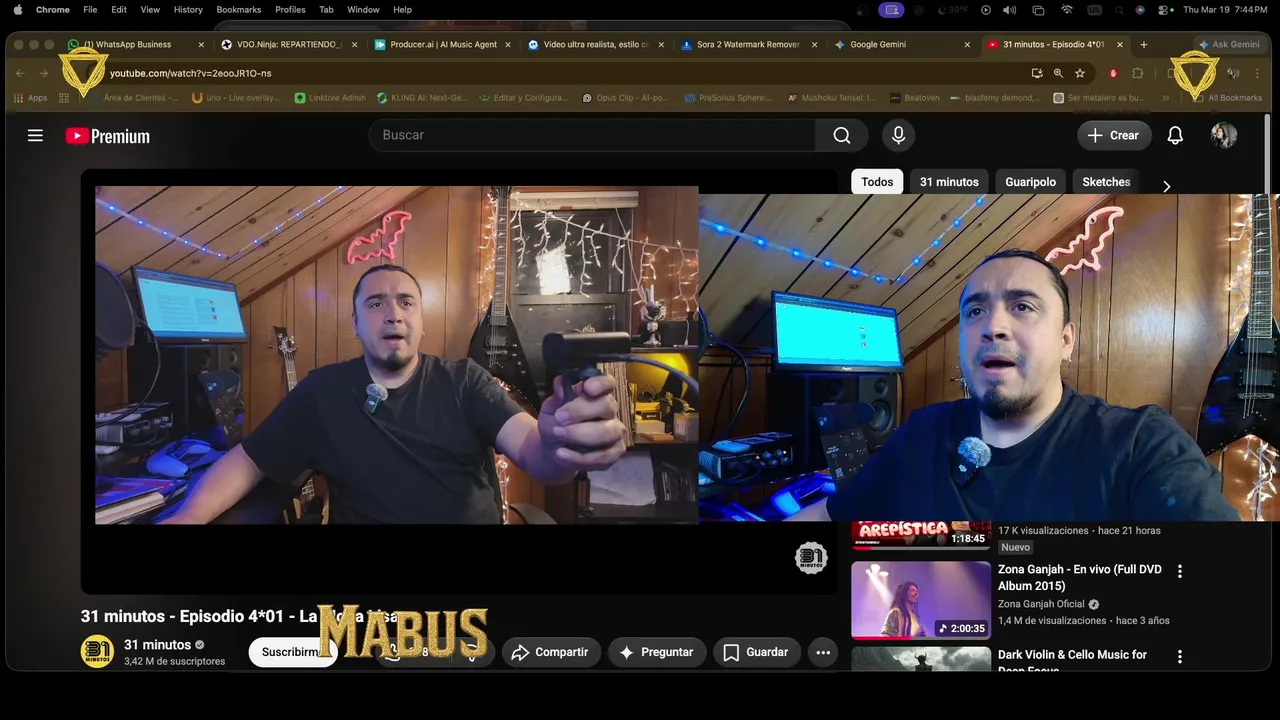
Task: Open the History menu in menu bar
Action: pos(188,9)
